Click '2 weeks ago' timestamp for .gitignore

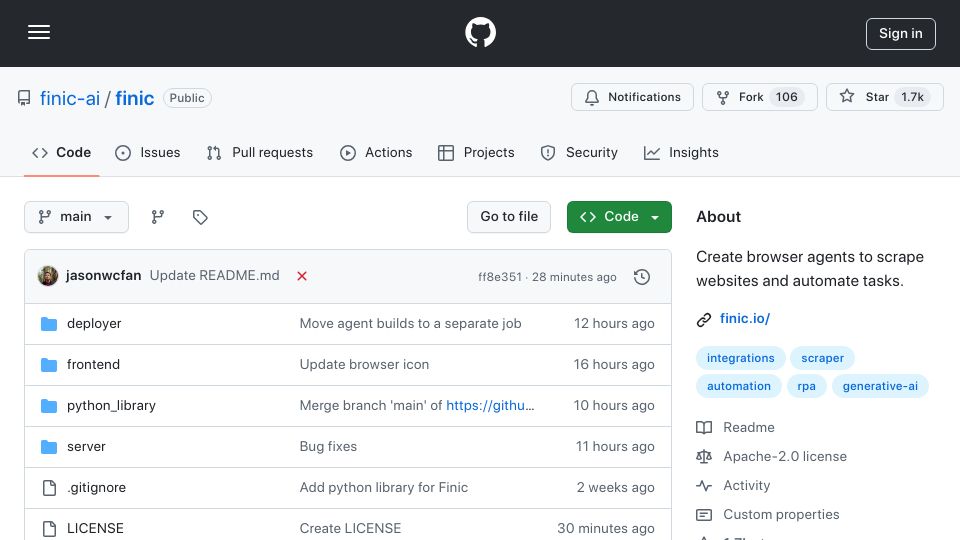615,487
